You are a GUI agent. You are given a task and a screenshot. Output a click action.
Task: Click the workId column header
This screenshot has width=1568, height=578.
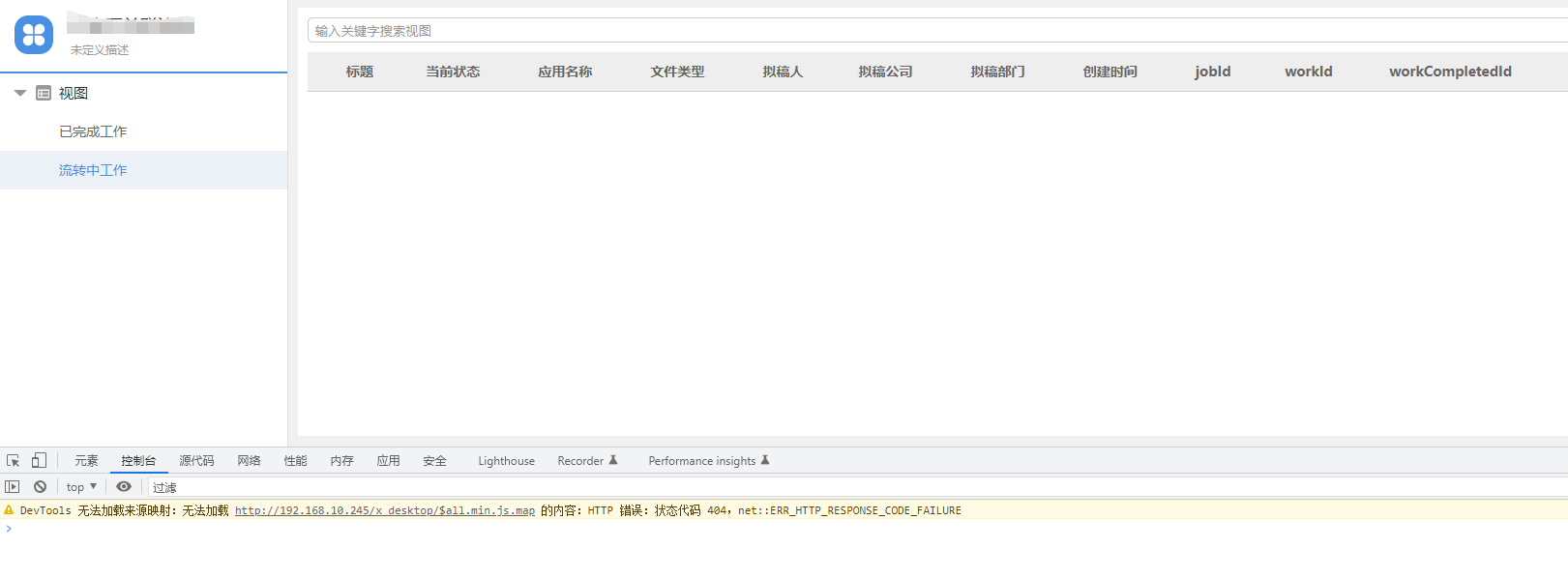(x=1309, y=72)
